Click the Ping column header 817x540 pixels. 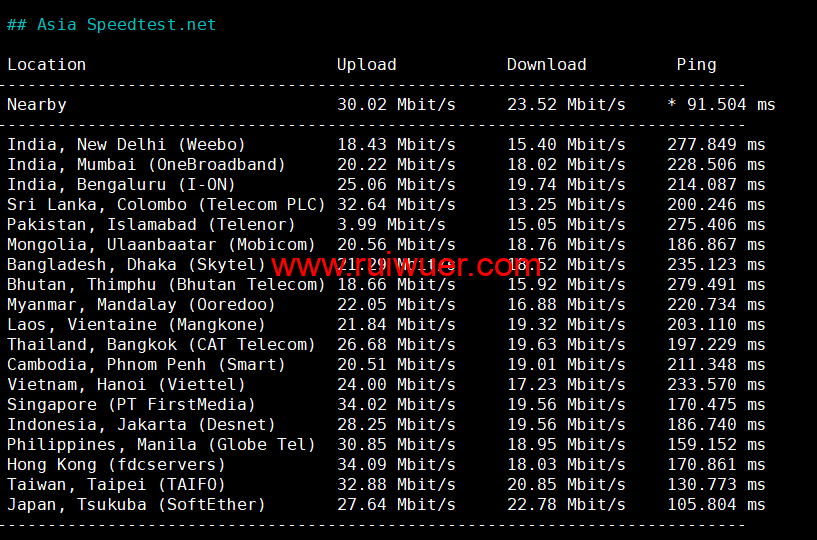696,64
